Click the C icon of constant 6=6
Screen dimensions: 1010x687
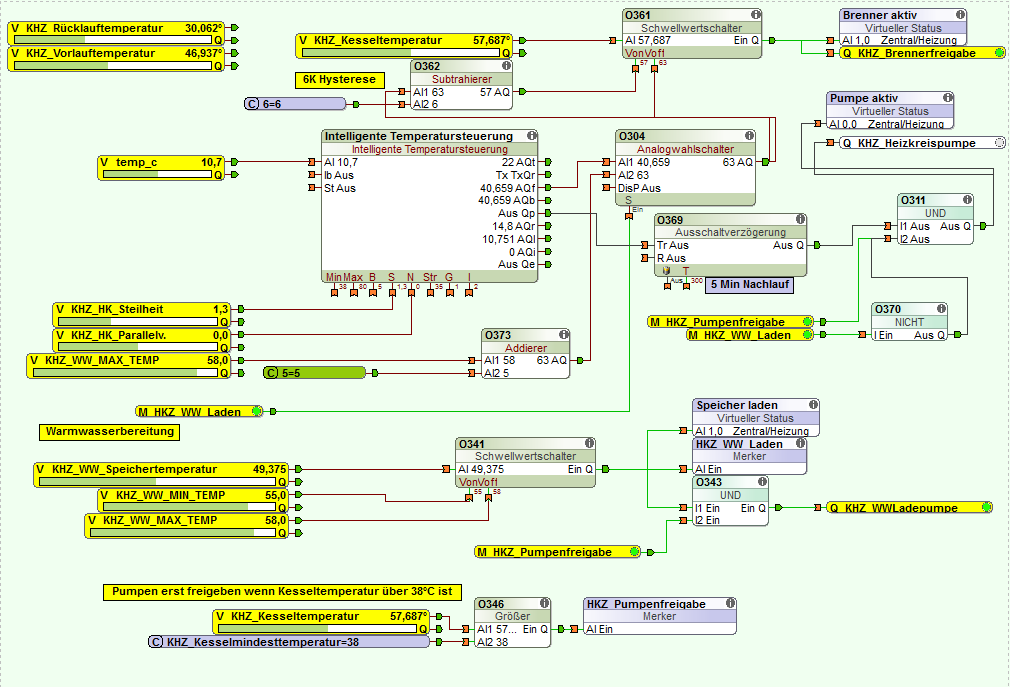click(252, 104)
